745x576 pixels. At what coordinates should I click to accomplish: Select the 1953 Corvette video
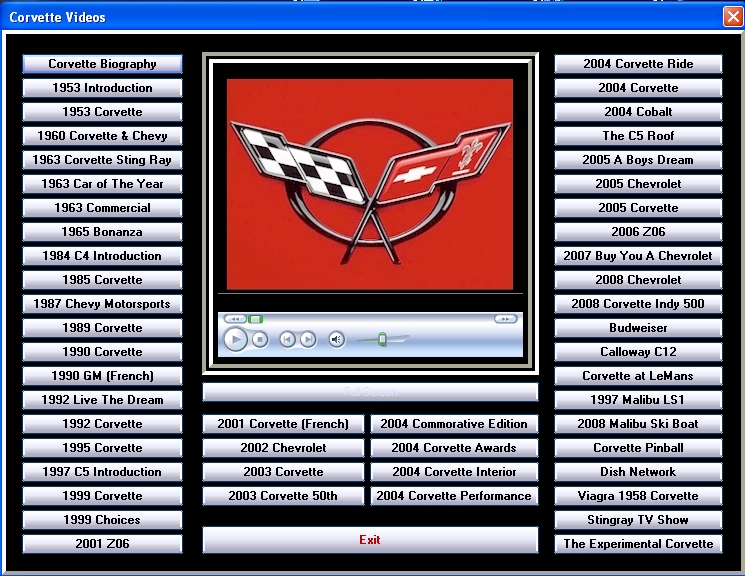coord(102,112)
